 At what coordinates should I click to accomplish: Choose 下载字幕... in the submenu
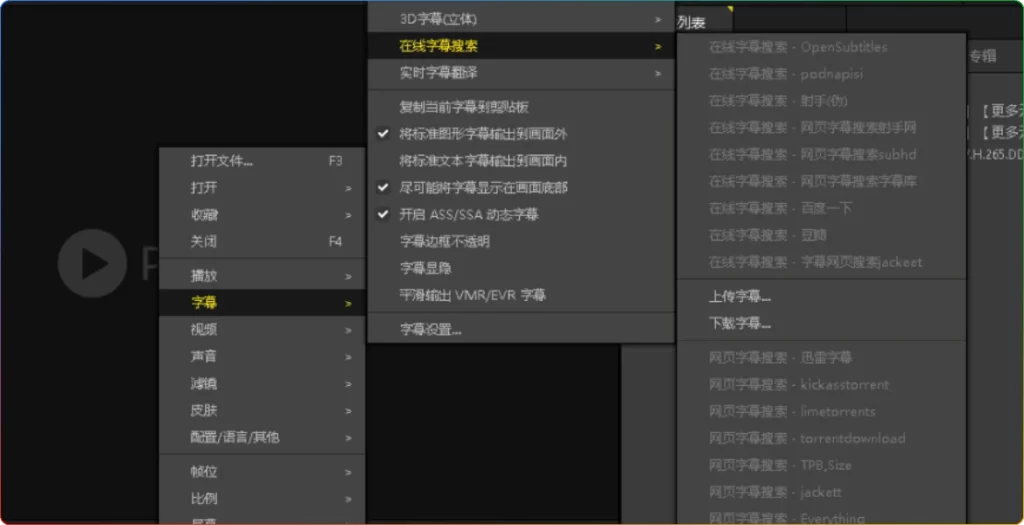pyautogui.click(x=740, y=324)
